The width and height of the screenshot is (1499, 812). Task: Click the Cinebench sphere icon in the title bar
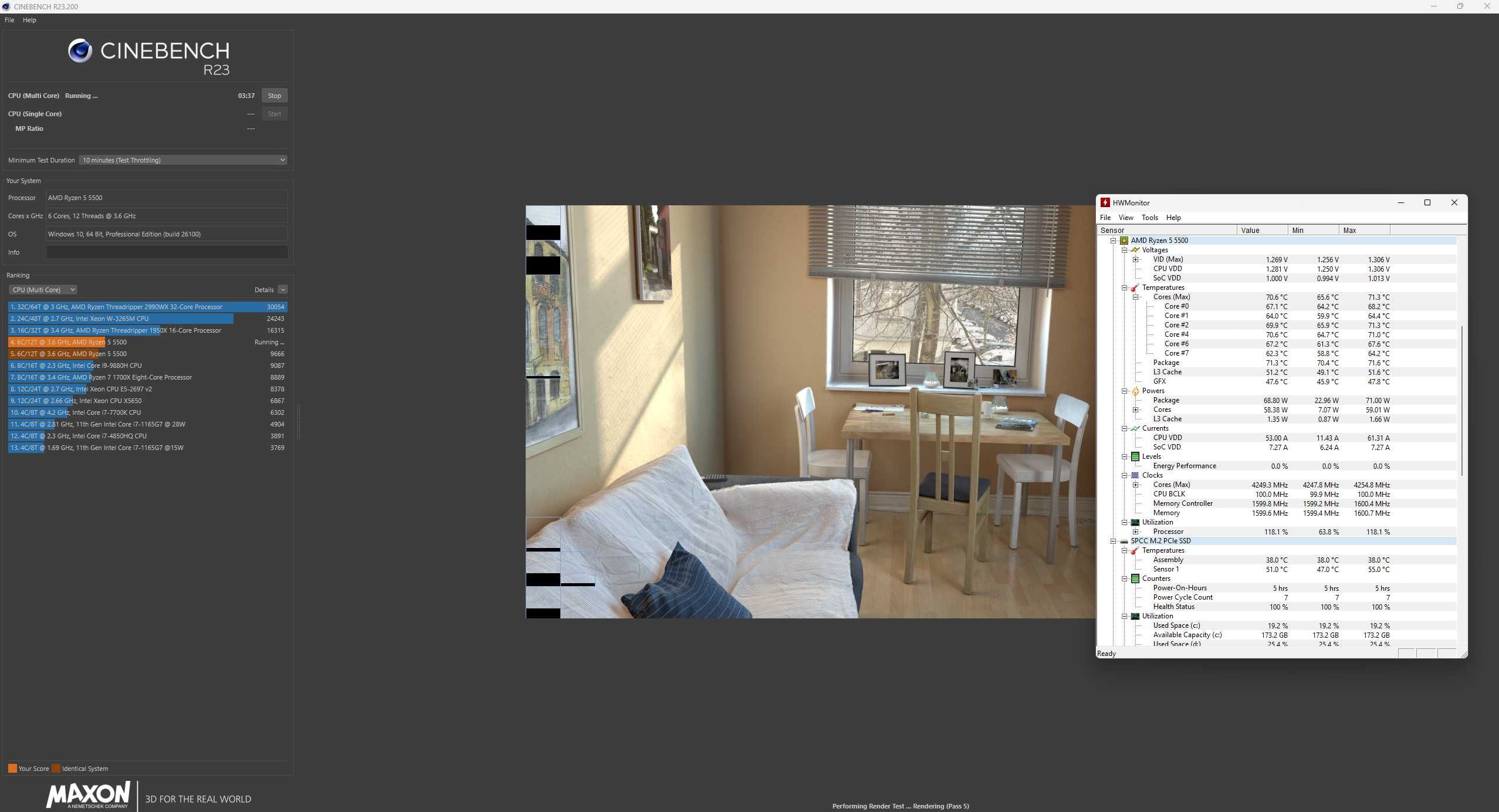pyautogui.click(x=6, y=6)
